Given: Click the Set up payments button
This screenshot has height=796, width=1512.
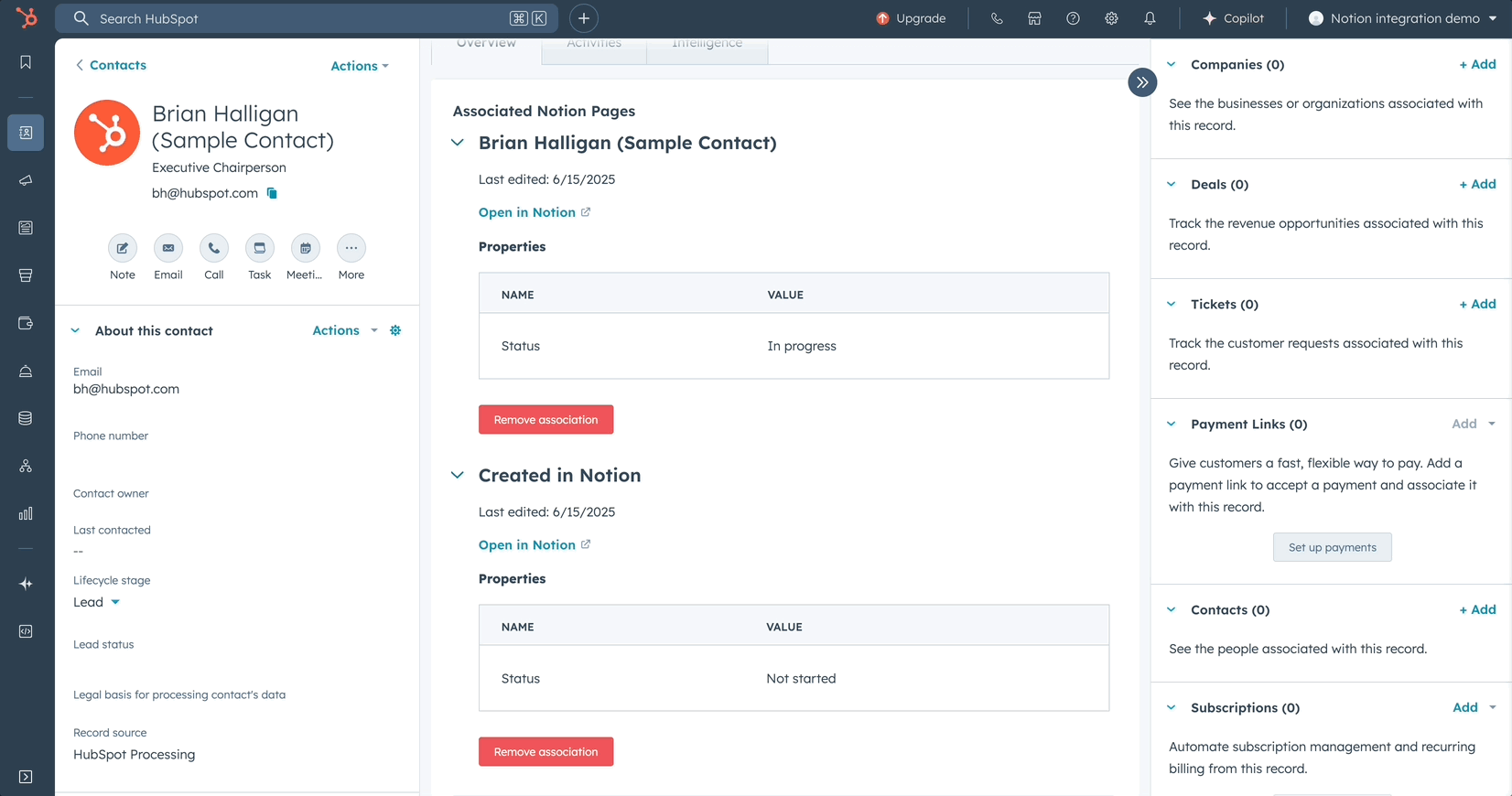Looking at the screenshot, I should click(x=1332, y=547).
